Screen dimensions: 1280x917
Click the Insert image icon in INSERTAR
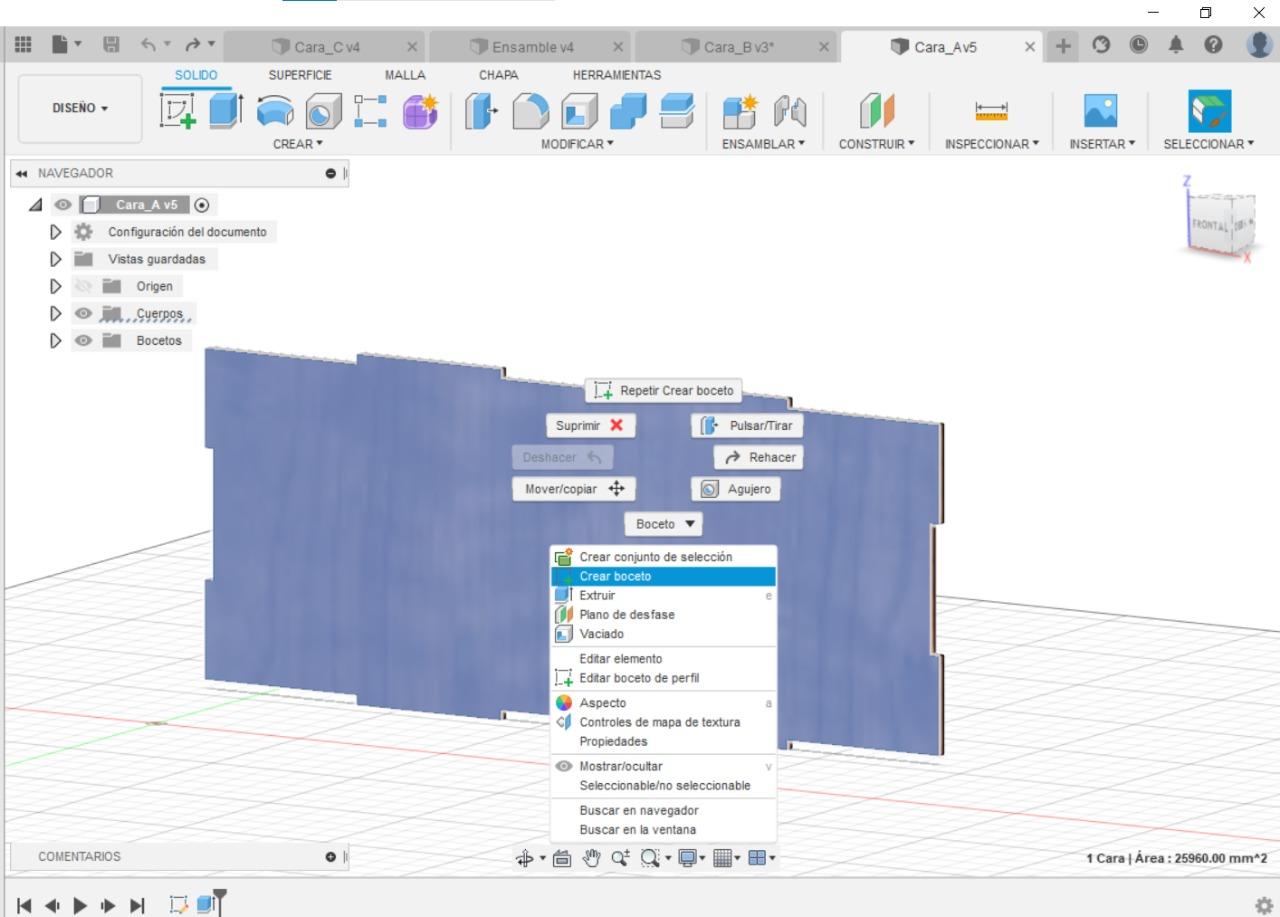(x=1100, y=111)
